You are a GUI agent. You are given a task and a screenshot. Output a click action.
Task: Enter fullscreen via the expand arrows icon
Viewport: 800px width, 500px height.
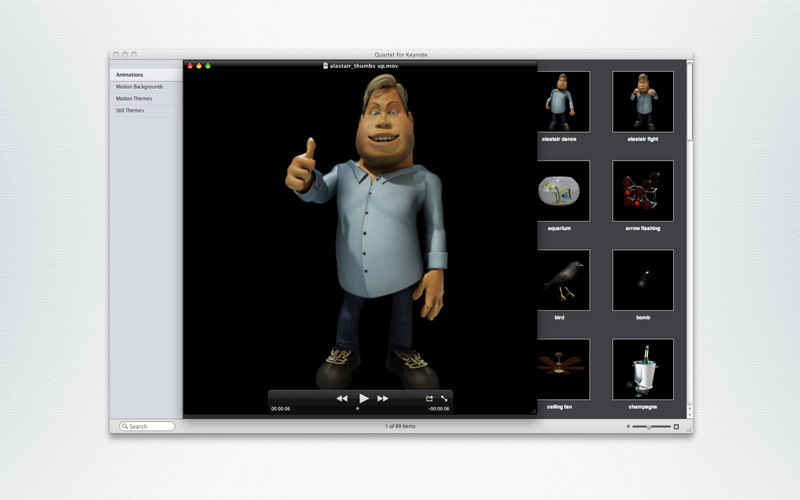point(444,398)
